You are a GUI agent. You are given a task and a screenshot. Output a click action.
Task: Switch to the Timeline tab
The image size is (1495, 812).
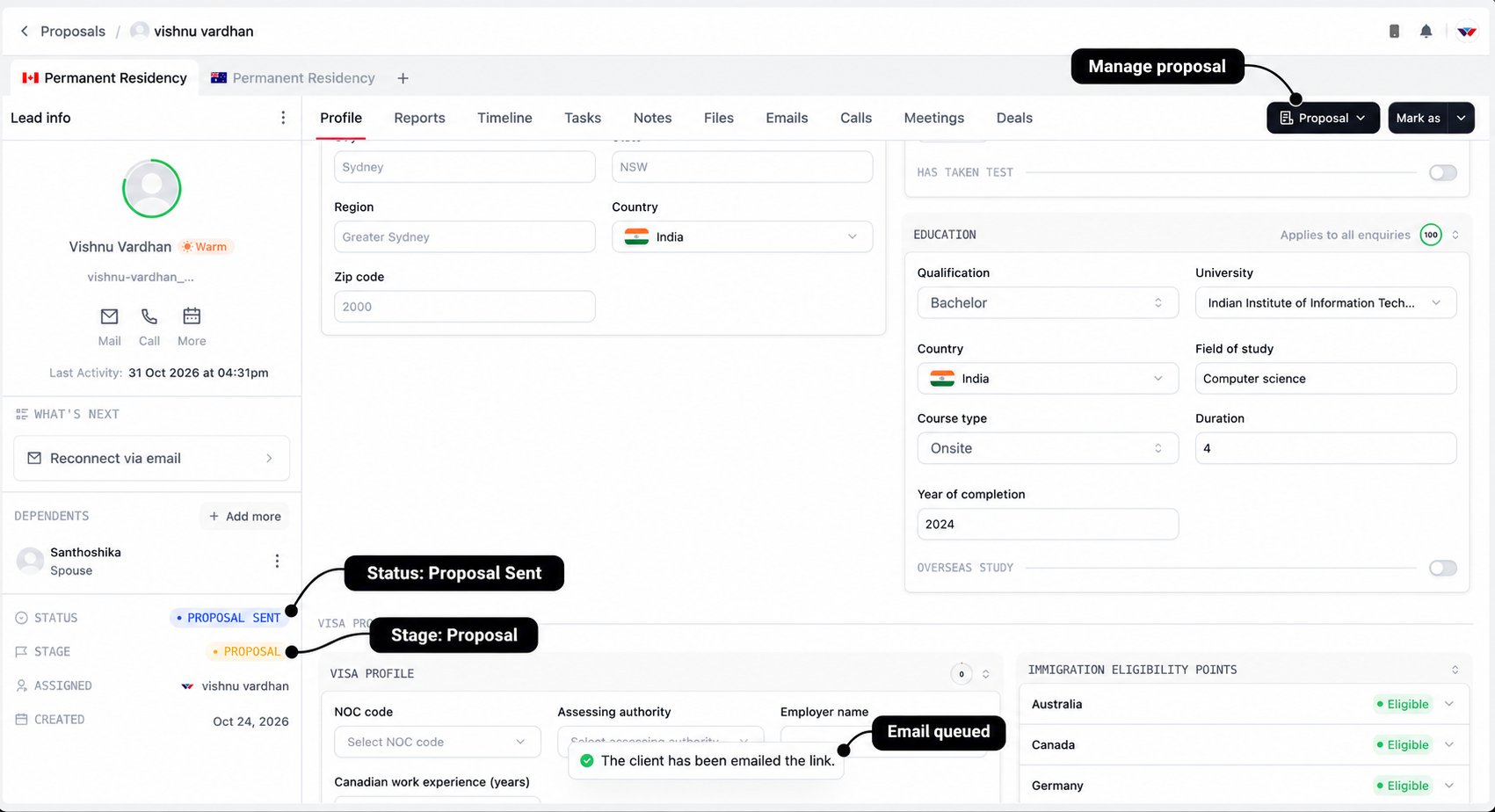[504, 118]
